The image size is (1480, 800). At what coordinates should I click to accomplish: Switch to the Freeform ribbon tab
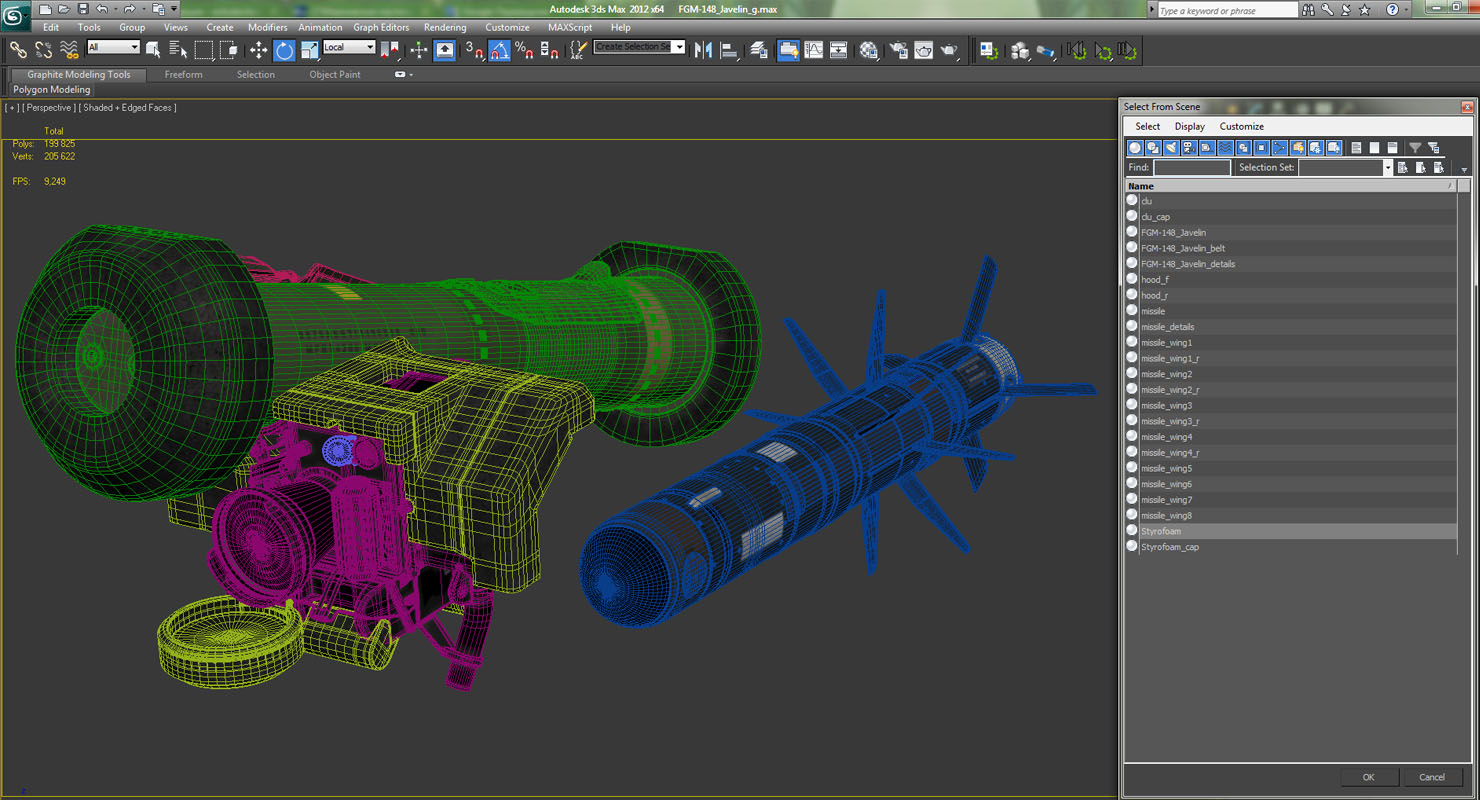(x=183, y=74)
